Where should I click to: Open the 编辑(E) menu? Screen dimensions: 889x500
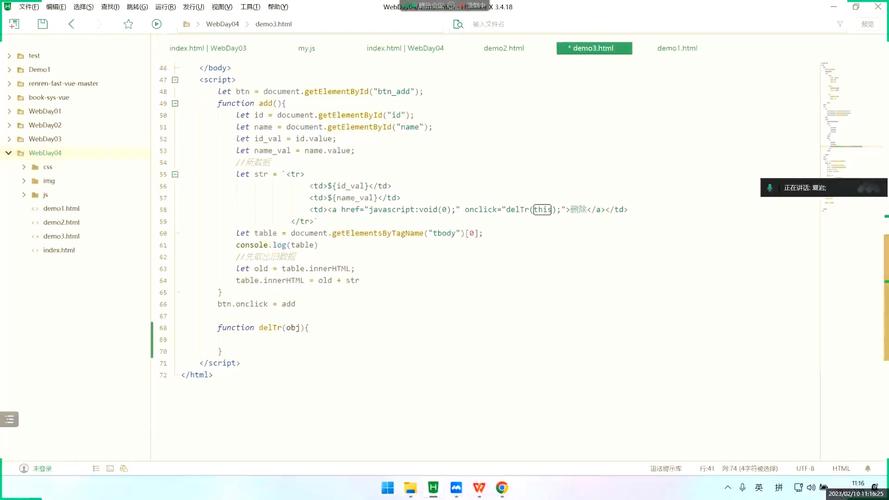56,7
